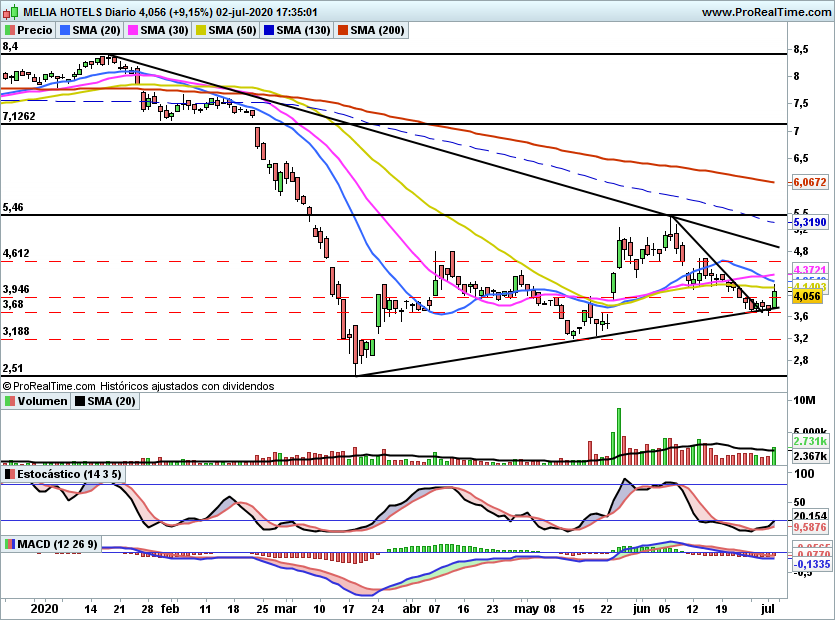Click the black volume SMA (20) icon
This screenshot has width=835, height=620.
(80, 401)
